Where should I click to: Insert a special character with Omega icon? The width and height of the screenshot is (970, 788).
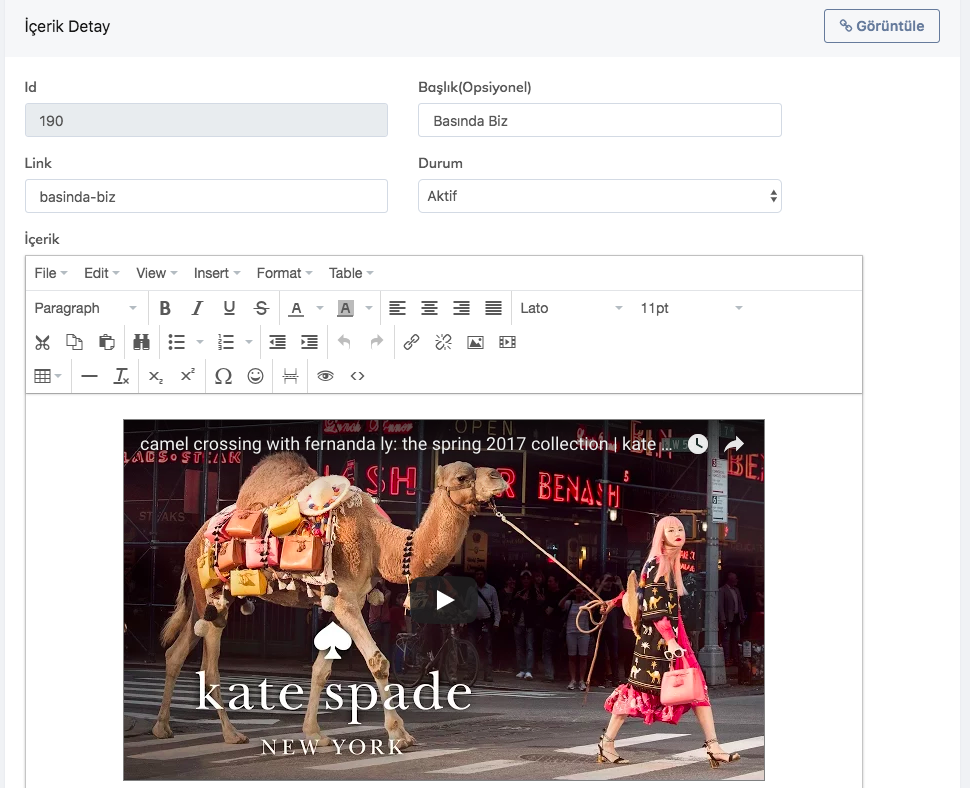click(x=223, y=376)
